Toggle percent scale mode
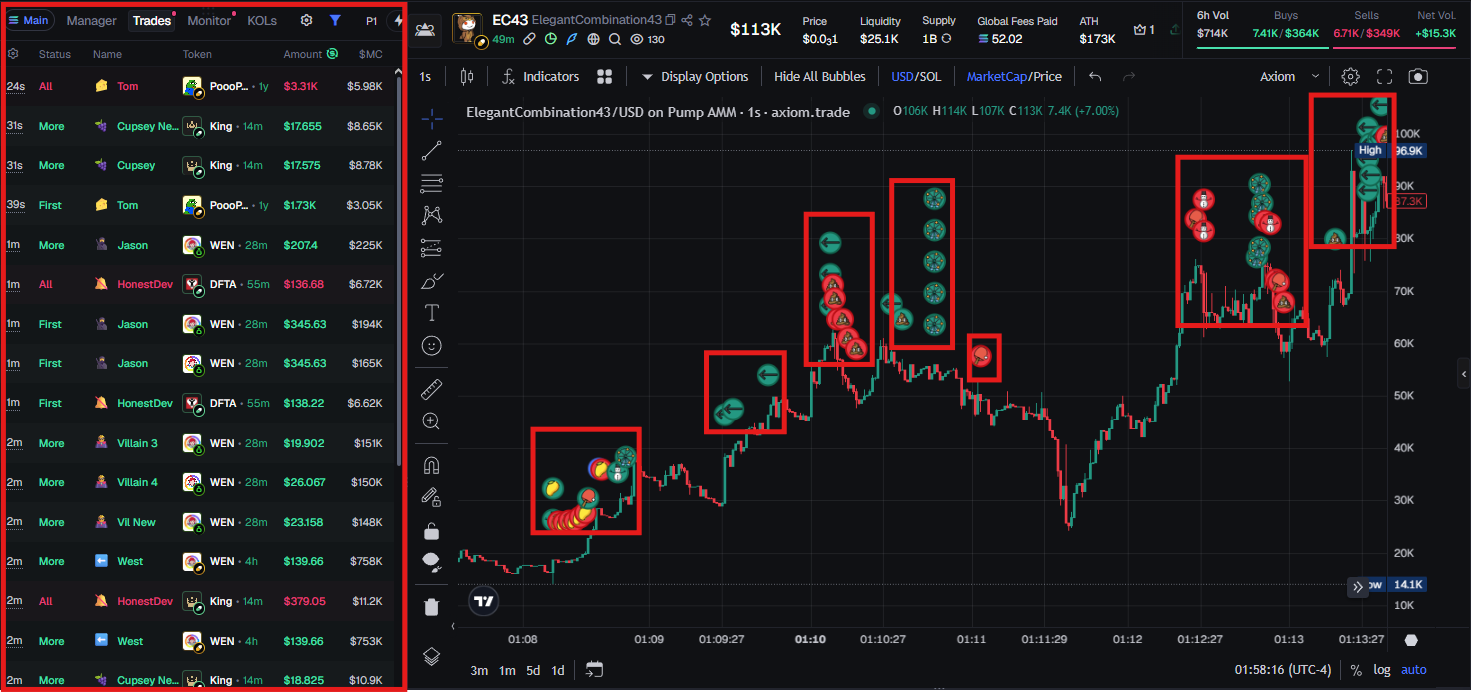 coord(1356,670)
